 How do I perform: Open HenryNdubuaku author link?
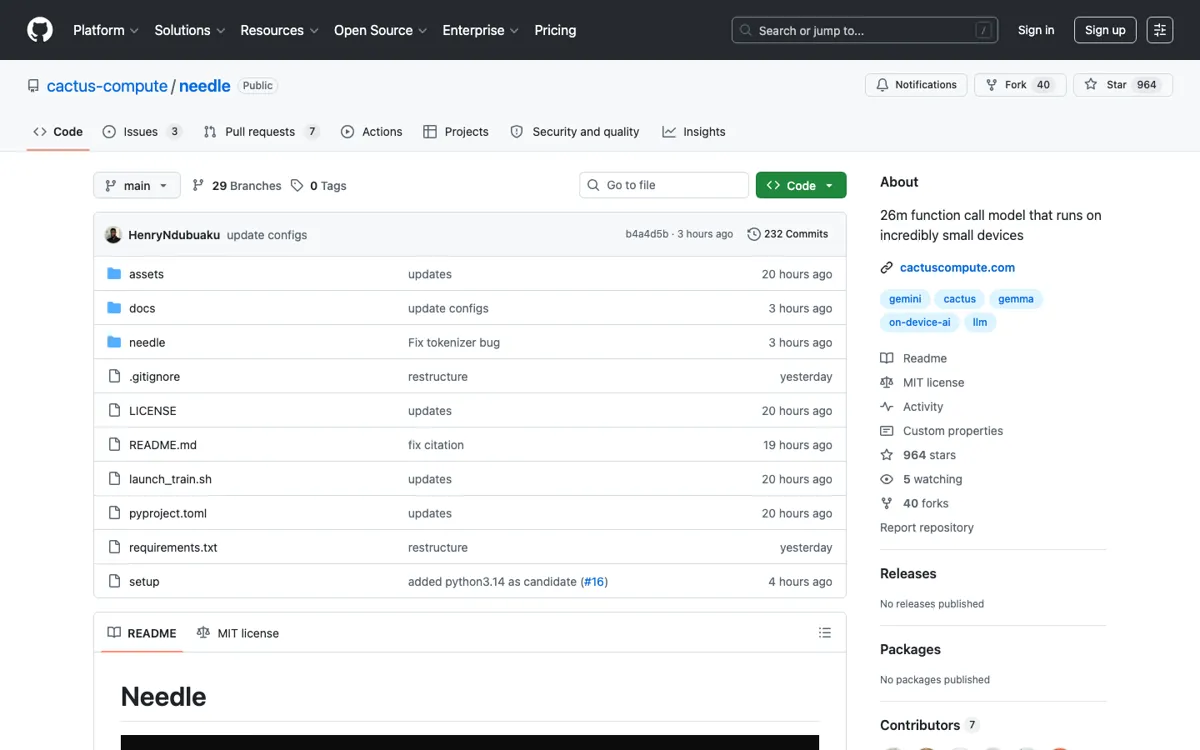174,235
